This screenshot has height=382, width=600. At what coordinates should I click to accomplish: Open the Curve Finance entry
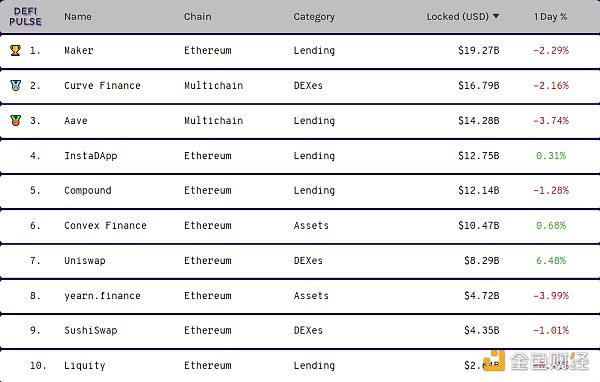coord(102,85)
